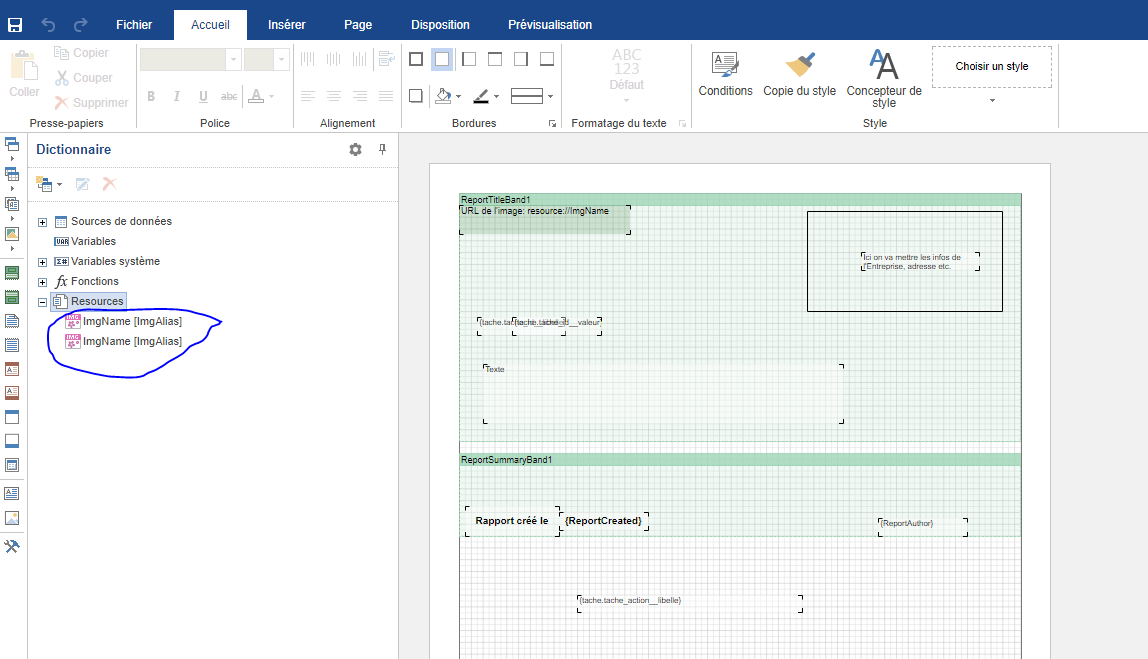This screenshot has height=659, width=1148.
Task: Apply all borders
Action: pos(416,59)
